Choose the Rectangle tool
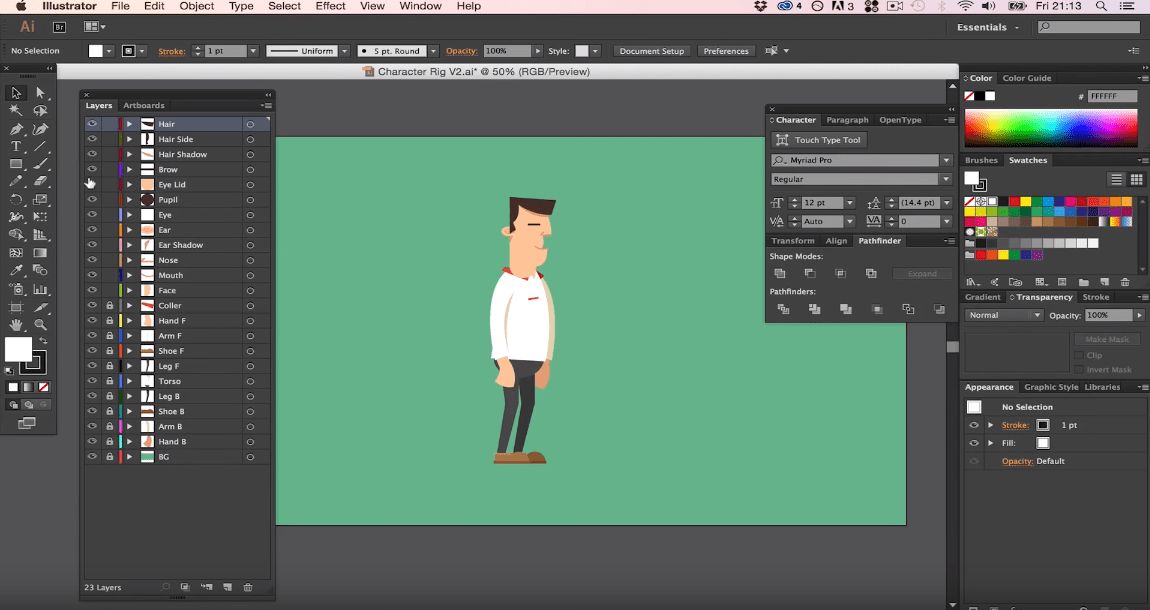The height and width of the screenshot is (610, 1150). pos(15,164)
